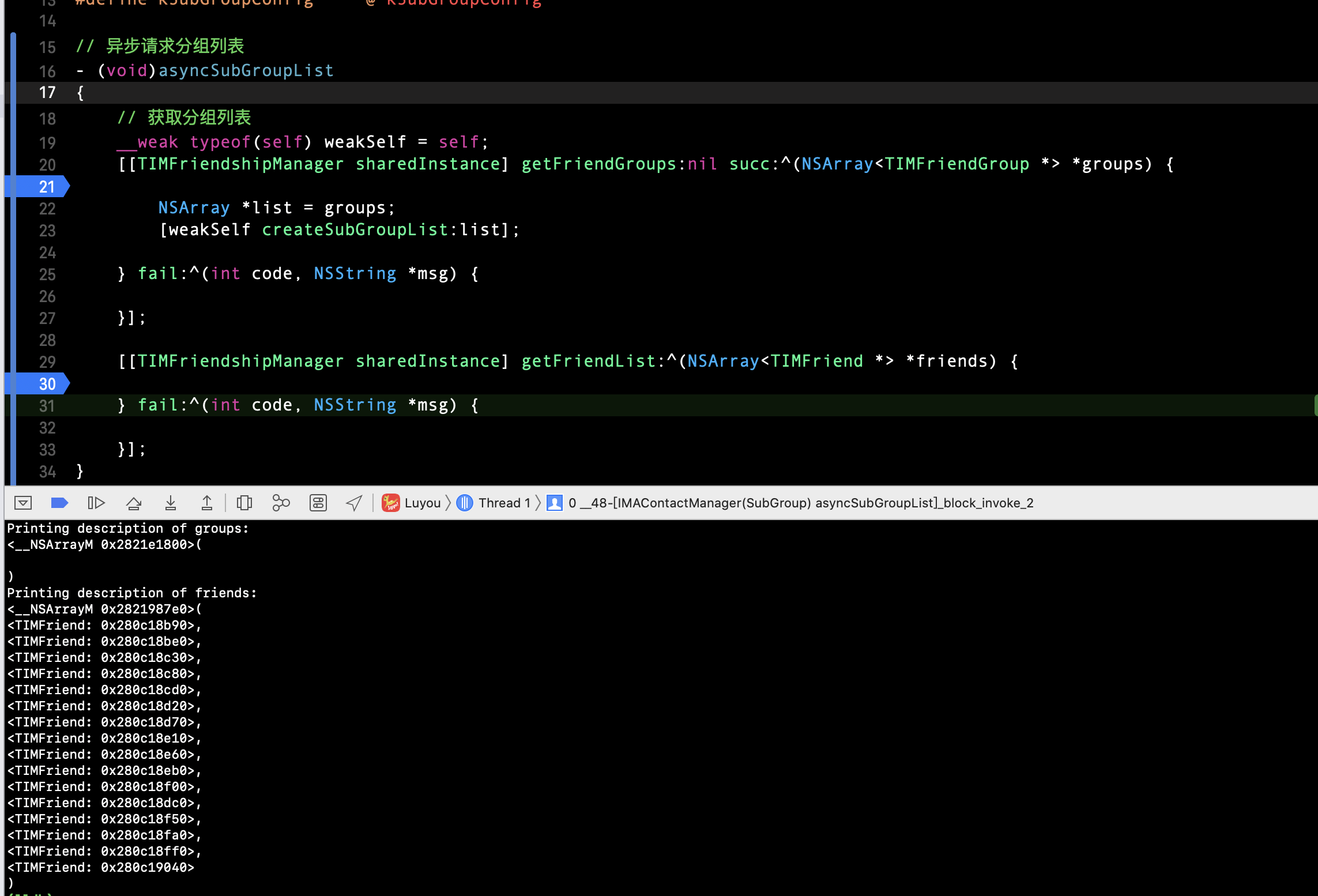Click the stack frame person icon

point(553,503)
